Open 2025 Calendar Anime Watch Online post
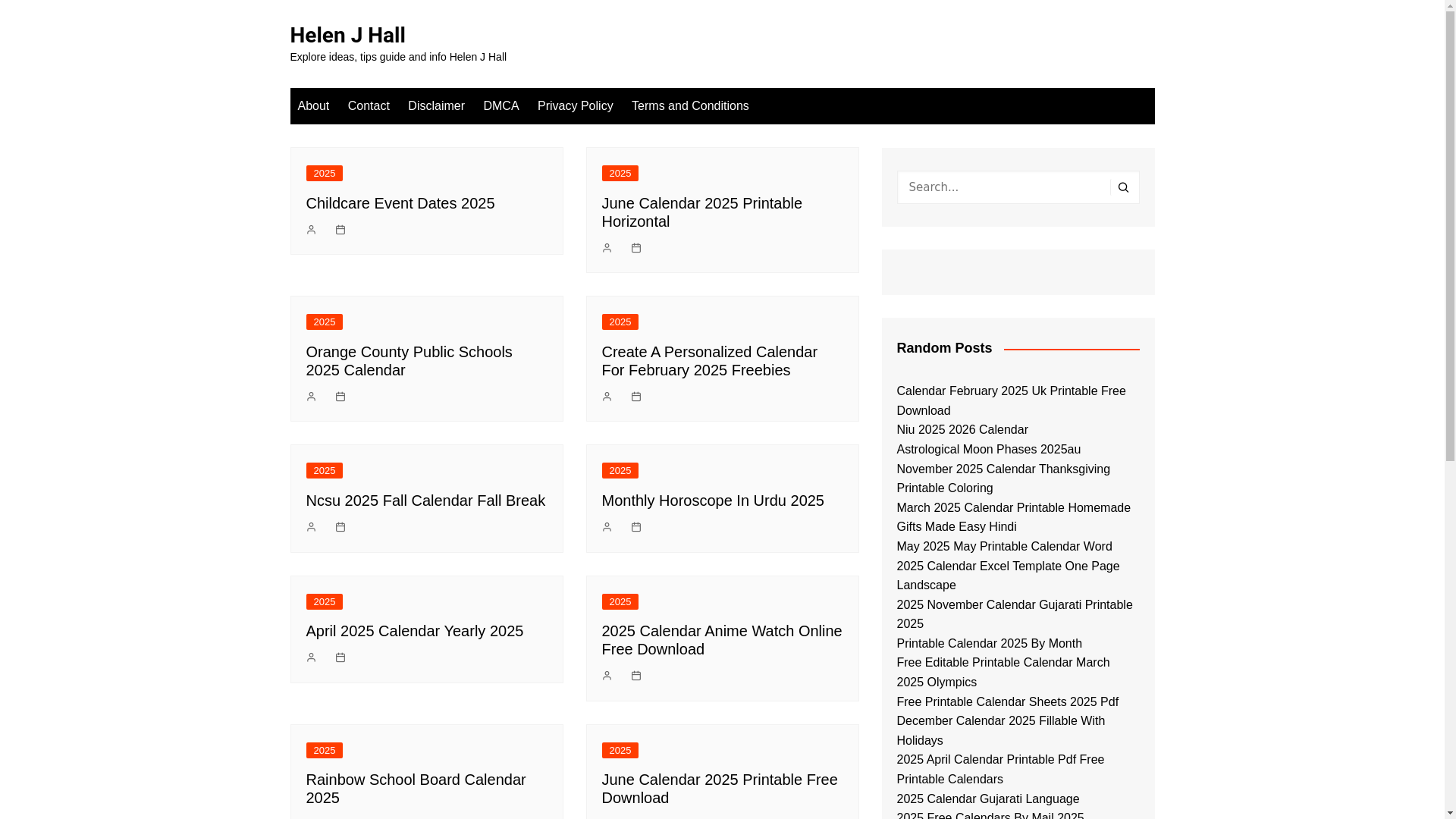The width and height of the screenshot is (1456, 819). click(722, 640)
